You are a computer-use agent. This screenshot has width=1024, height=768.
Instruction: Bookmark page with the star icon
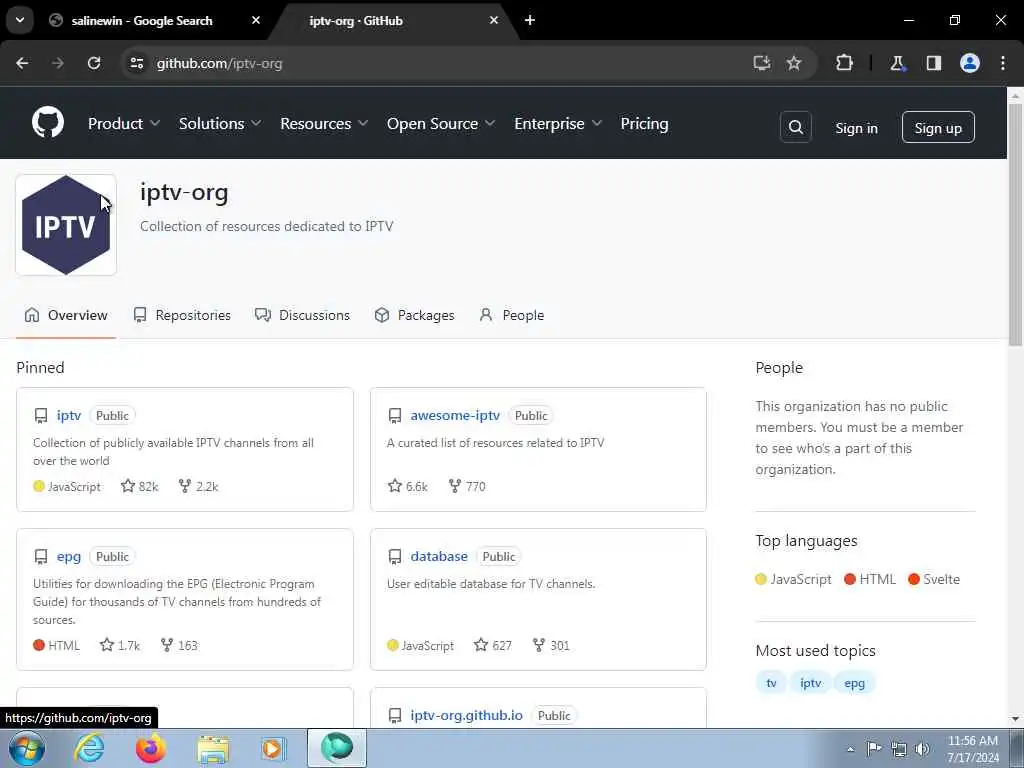tap(793, 63)
